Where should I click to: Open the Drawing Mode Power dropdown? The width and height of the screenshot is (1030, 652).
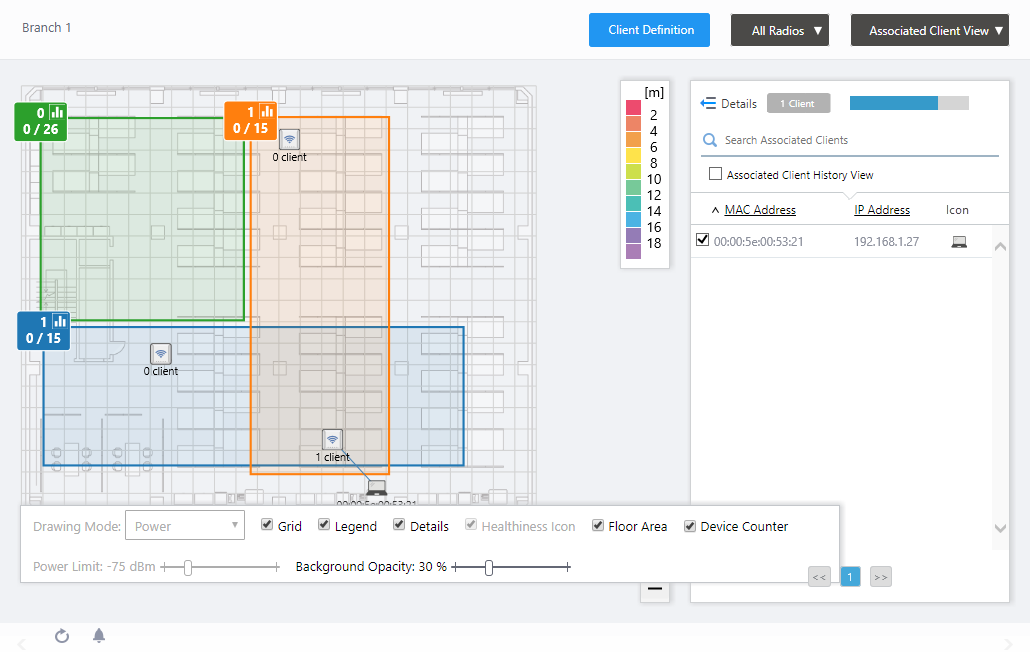point(185,526)
